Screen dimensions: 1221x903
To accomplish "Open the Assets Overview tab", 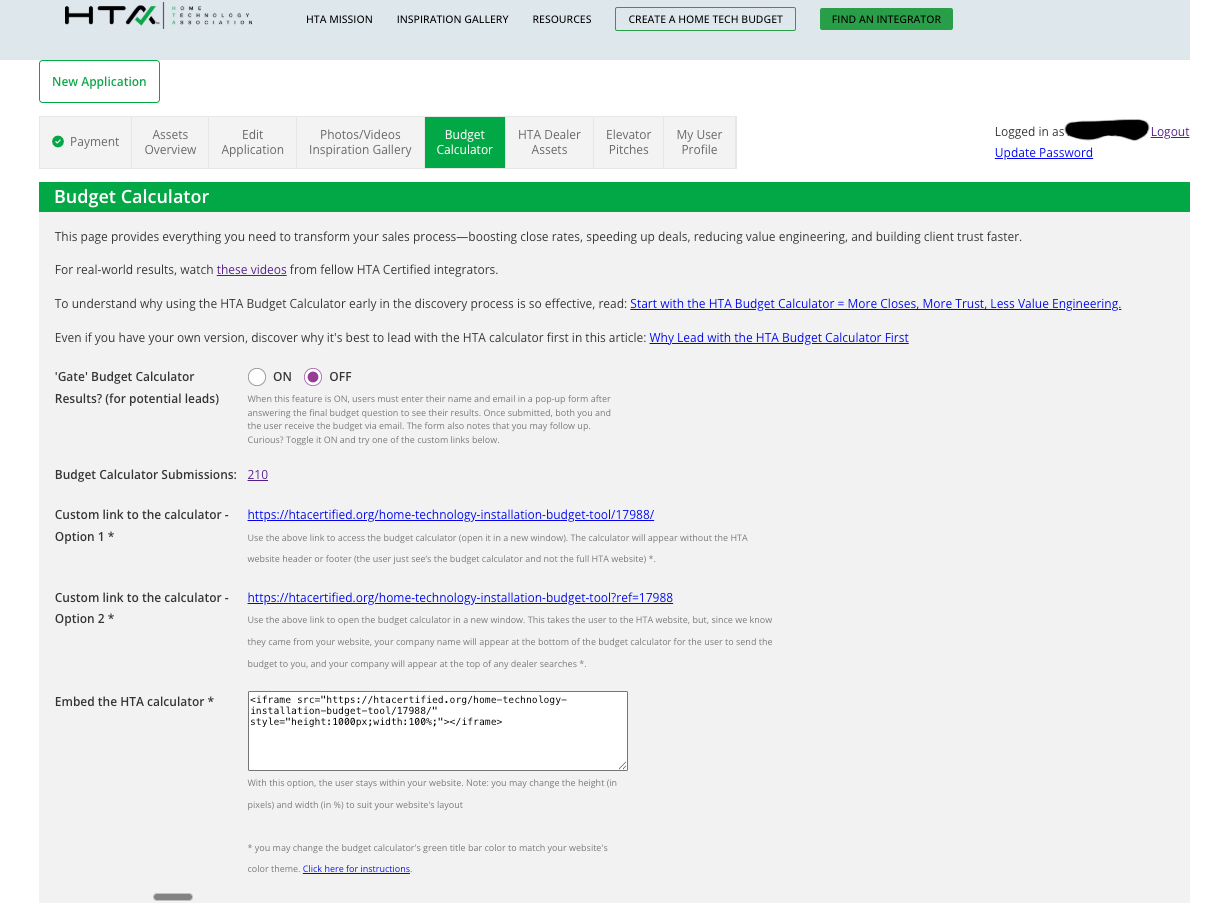I will tap(170, 142).
